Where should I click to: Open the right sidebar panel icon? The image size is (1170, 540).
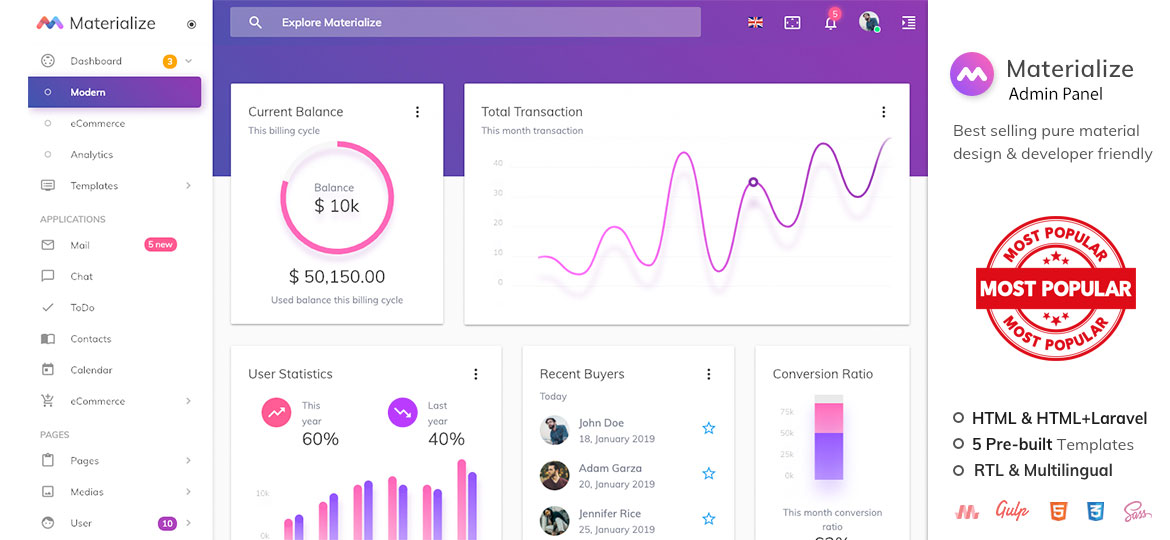pos(908,22)
